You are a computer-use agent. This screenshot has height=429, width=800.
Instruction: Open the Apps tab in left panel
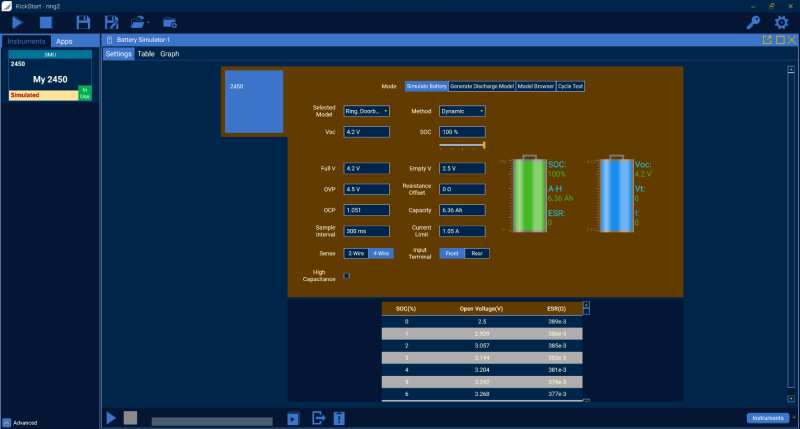tap(64, 41)
